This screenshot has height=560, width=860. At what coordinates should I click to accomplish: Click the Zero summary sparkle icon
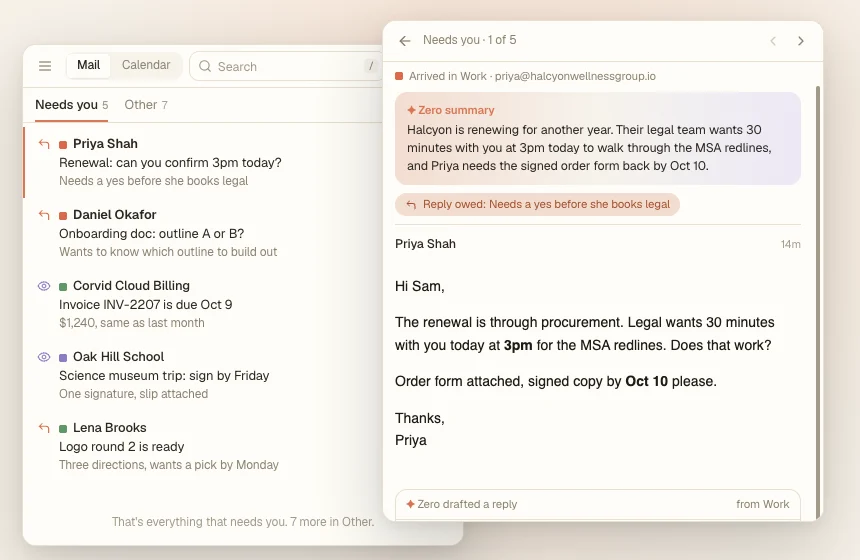[411, 110]
